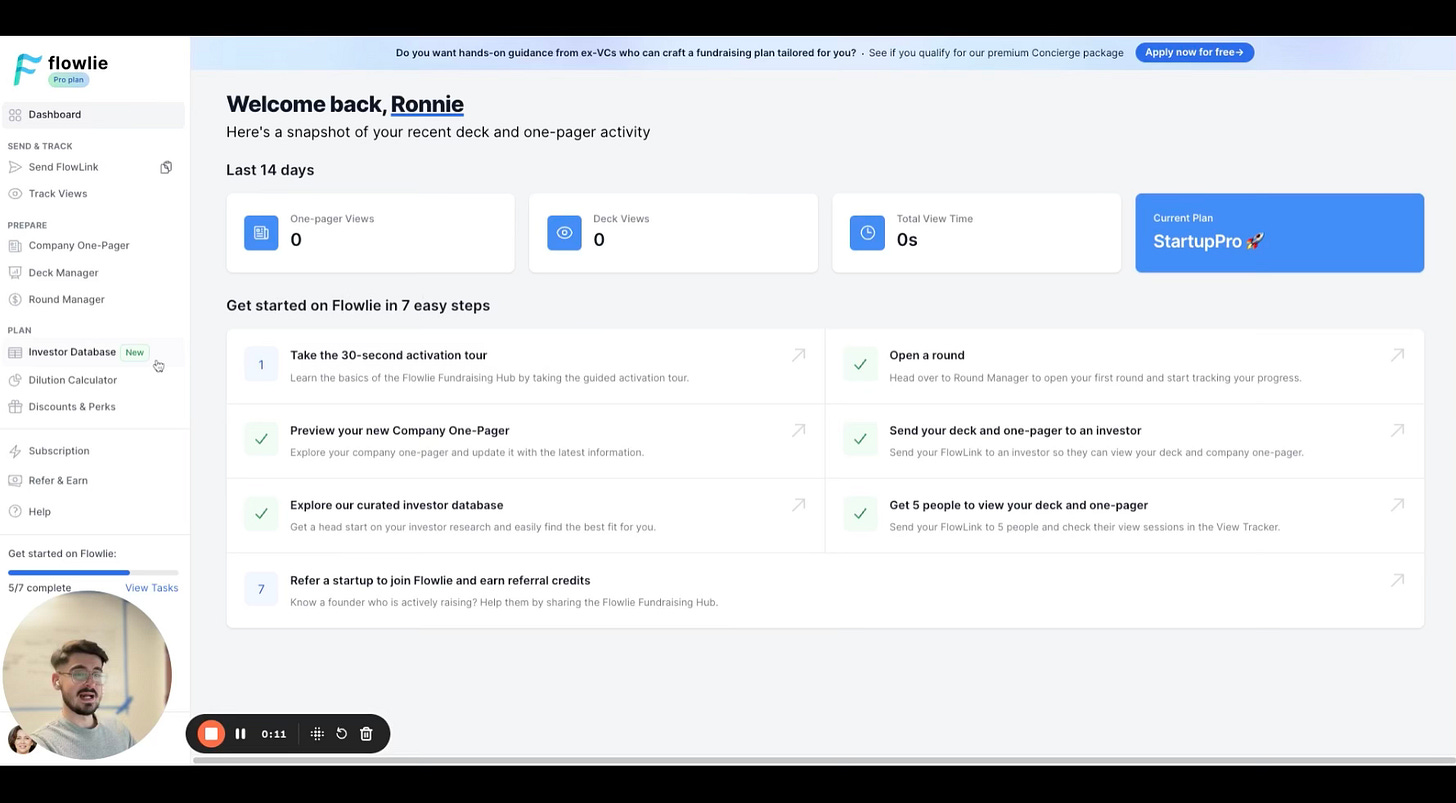Delete the recording with the trash icon
1456x803 pixels.
click(366, 734)
